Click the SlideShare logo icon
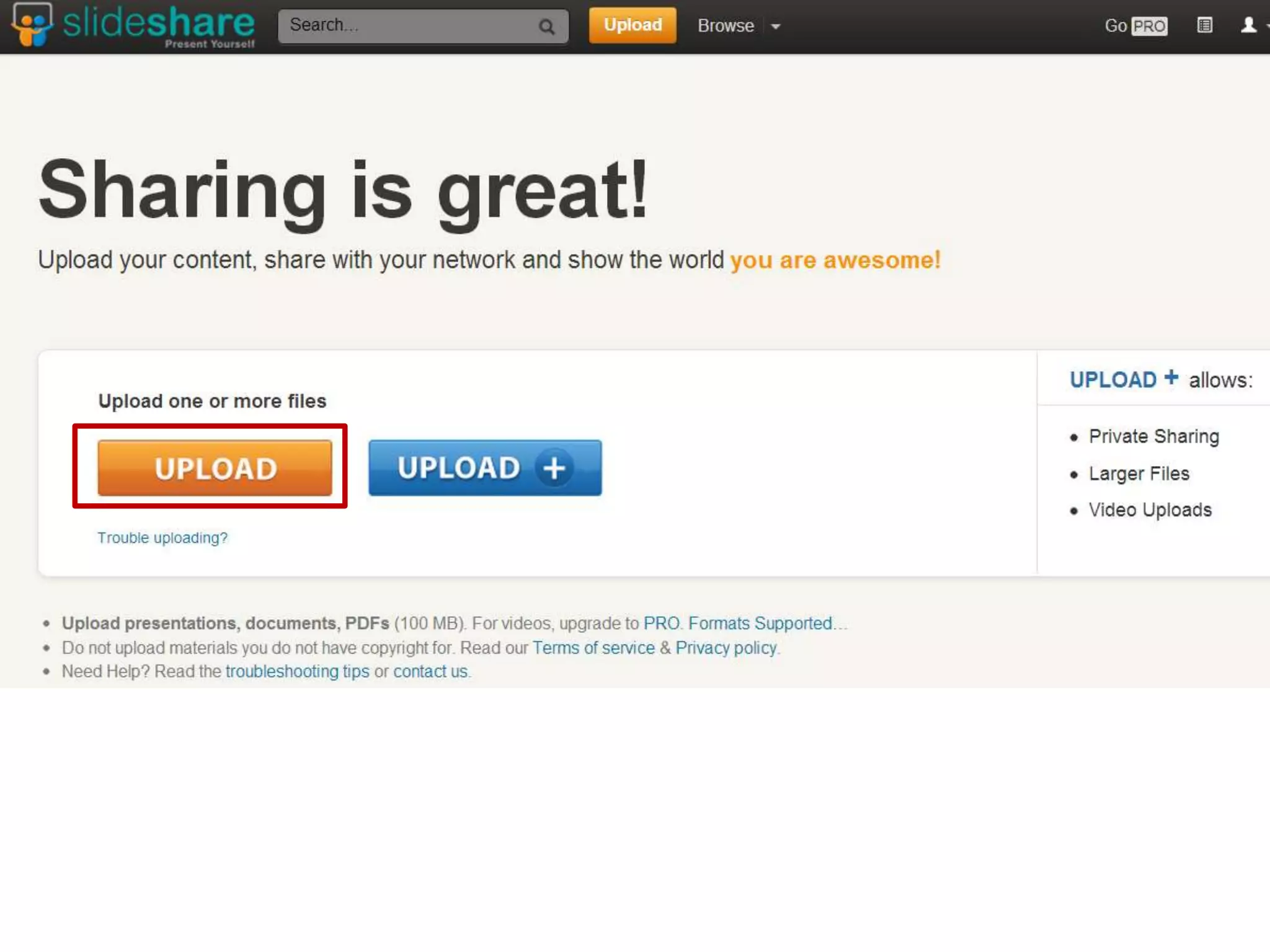Screen dimensions: 1270x952 pos(32,25)
